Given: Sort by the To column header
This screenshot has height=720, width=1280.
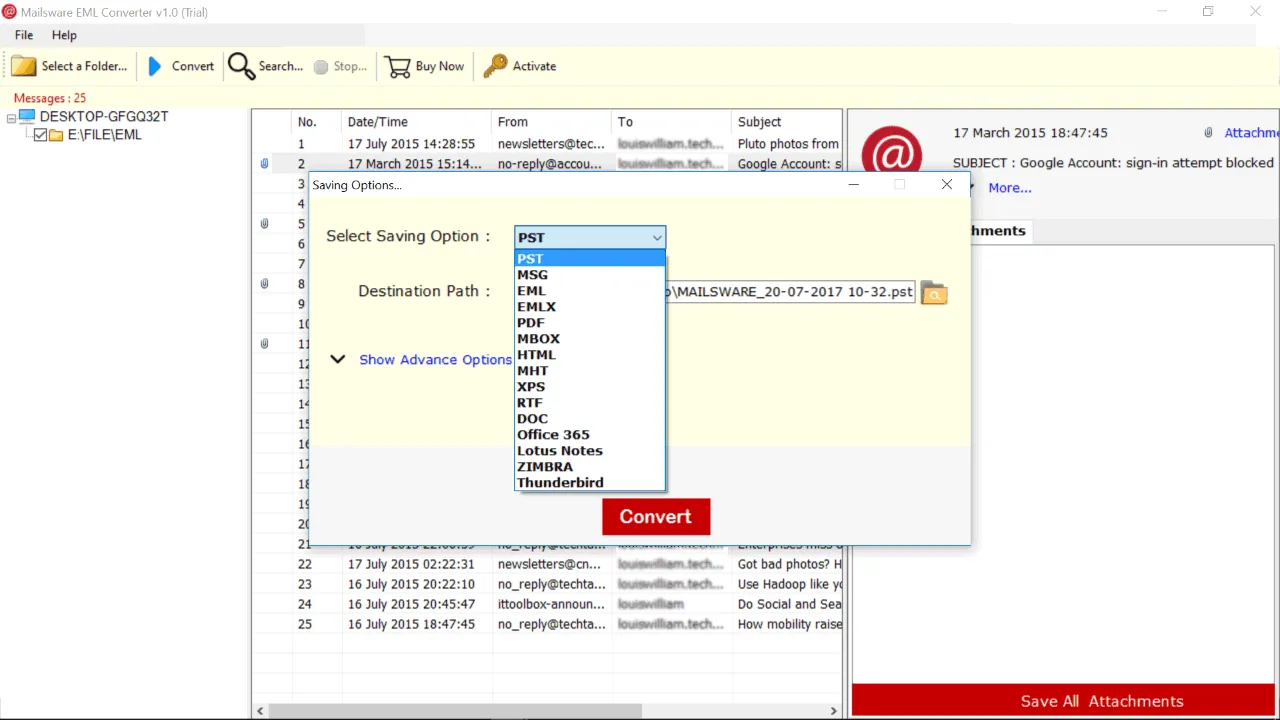Looking at the screenshot, I should (672, 122).
